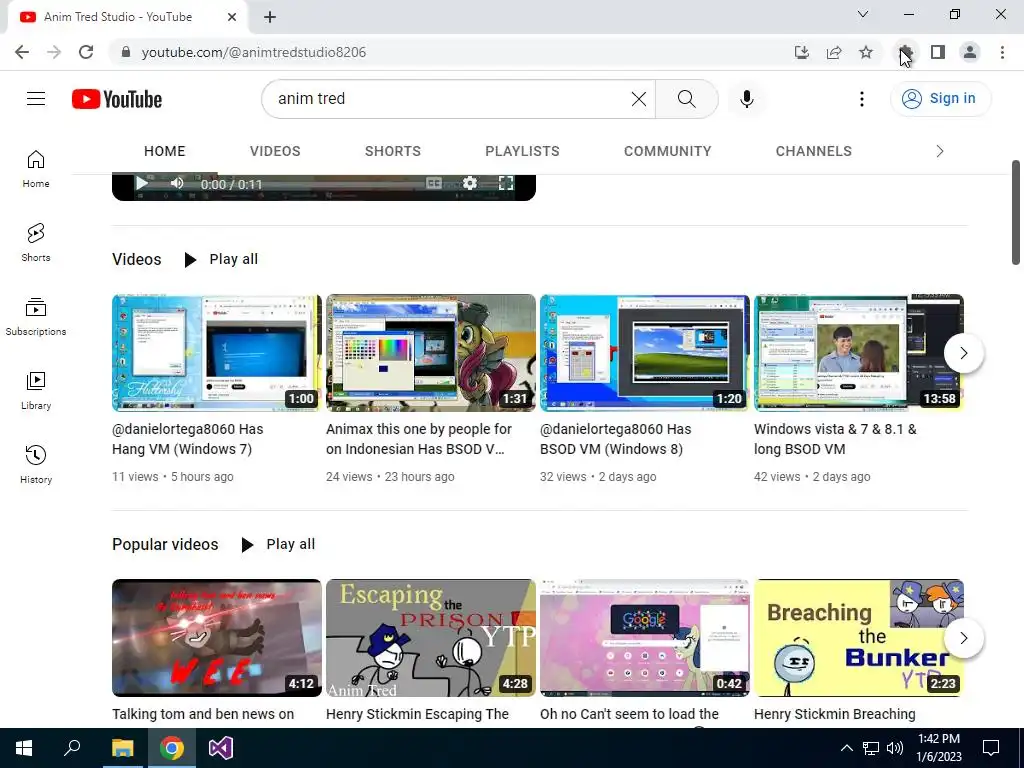Open Chrome three-dot menu

[1002, 52]
